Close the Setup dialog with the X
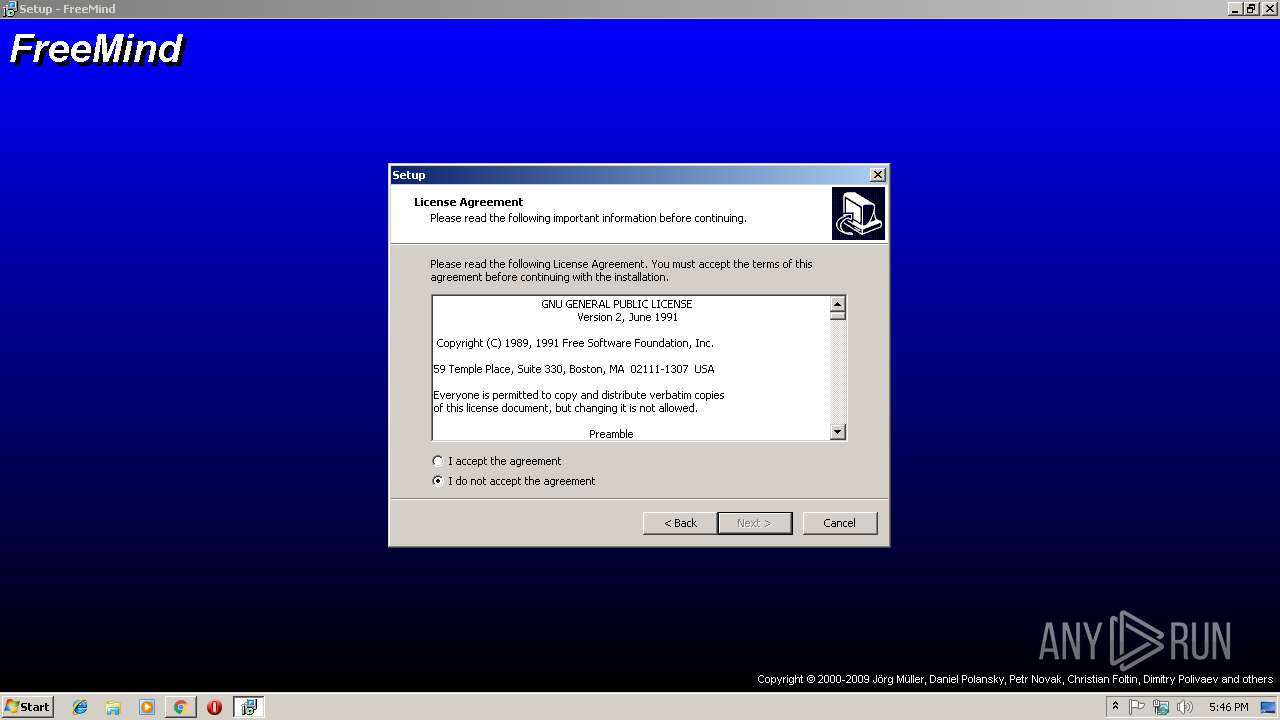Image resolution: width=1280 pixels, height=720 pixels. (877, 175)
